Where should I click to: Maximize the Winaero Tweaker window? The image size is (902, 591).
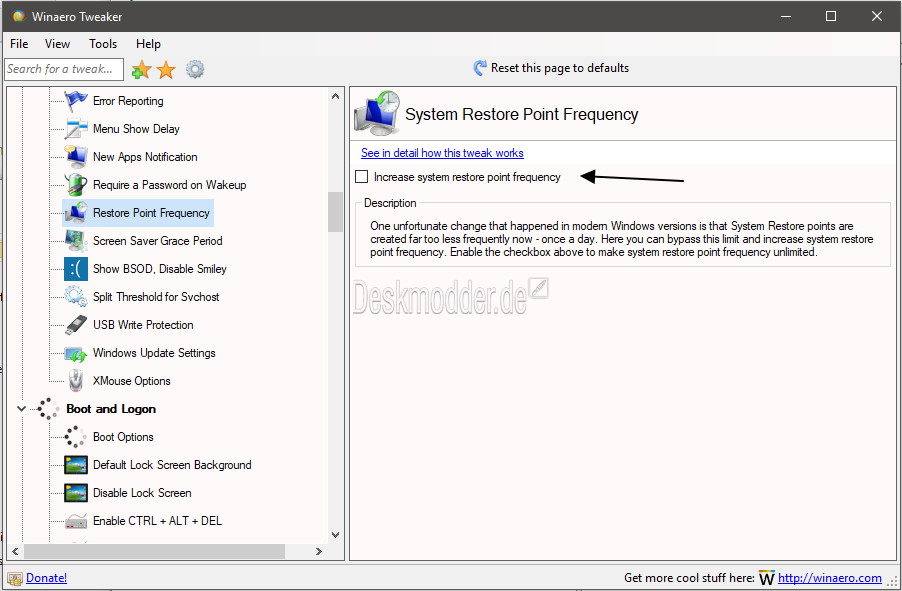tap(831, 16)
